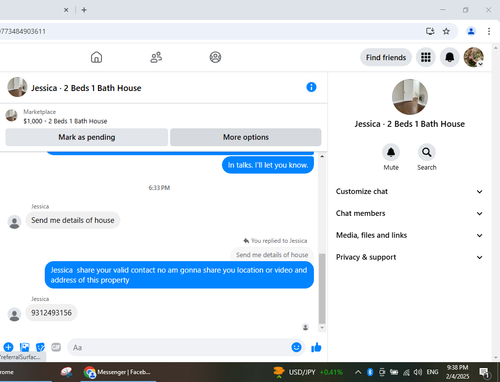Image resolution: width=500 pixels, height=382 pixels.
Task: Open Chrome three-dot menu
Action: point(489,31)
